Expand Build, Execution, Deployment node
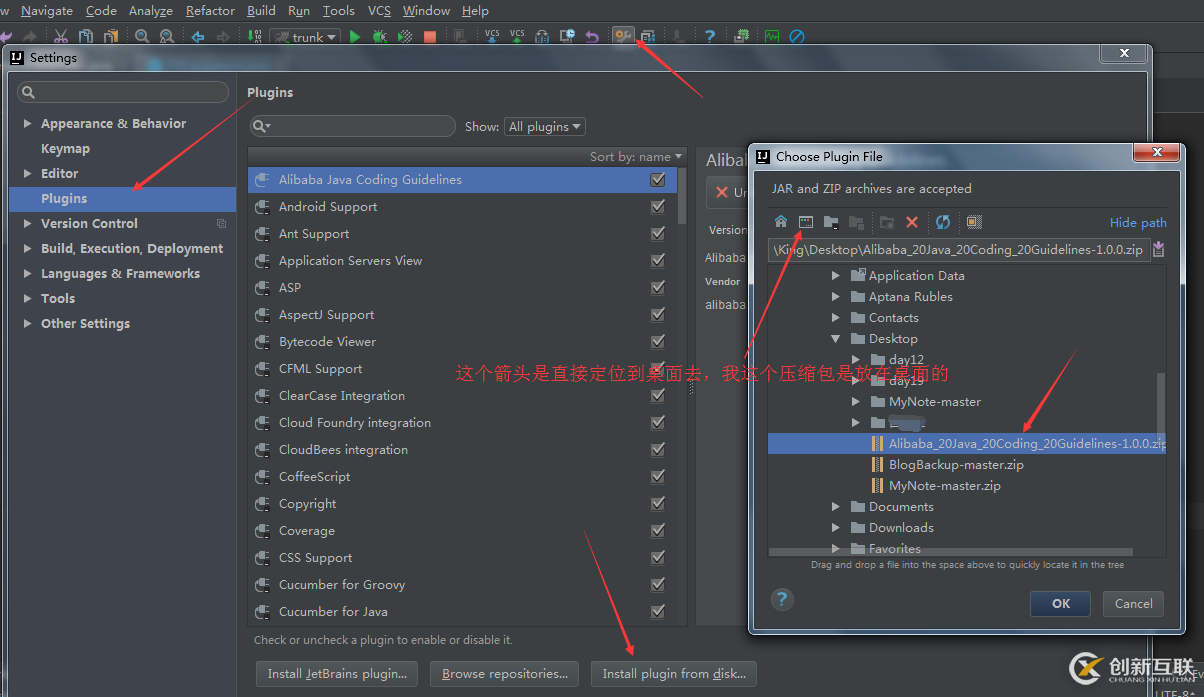Viewport: 1204px width, 697px height. tap(27, 249)
